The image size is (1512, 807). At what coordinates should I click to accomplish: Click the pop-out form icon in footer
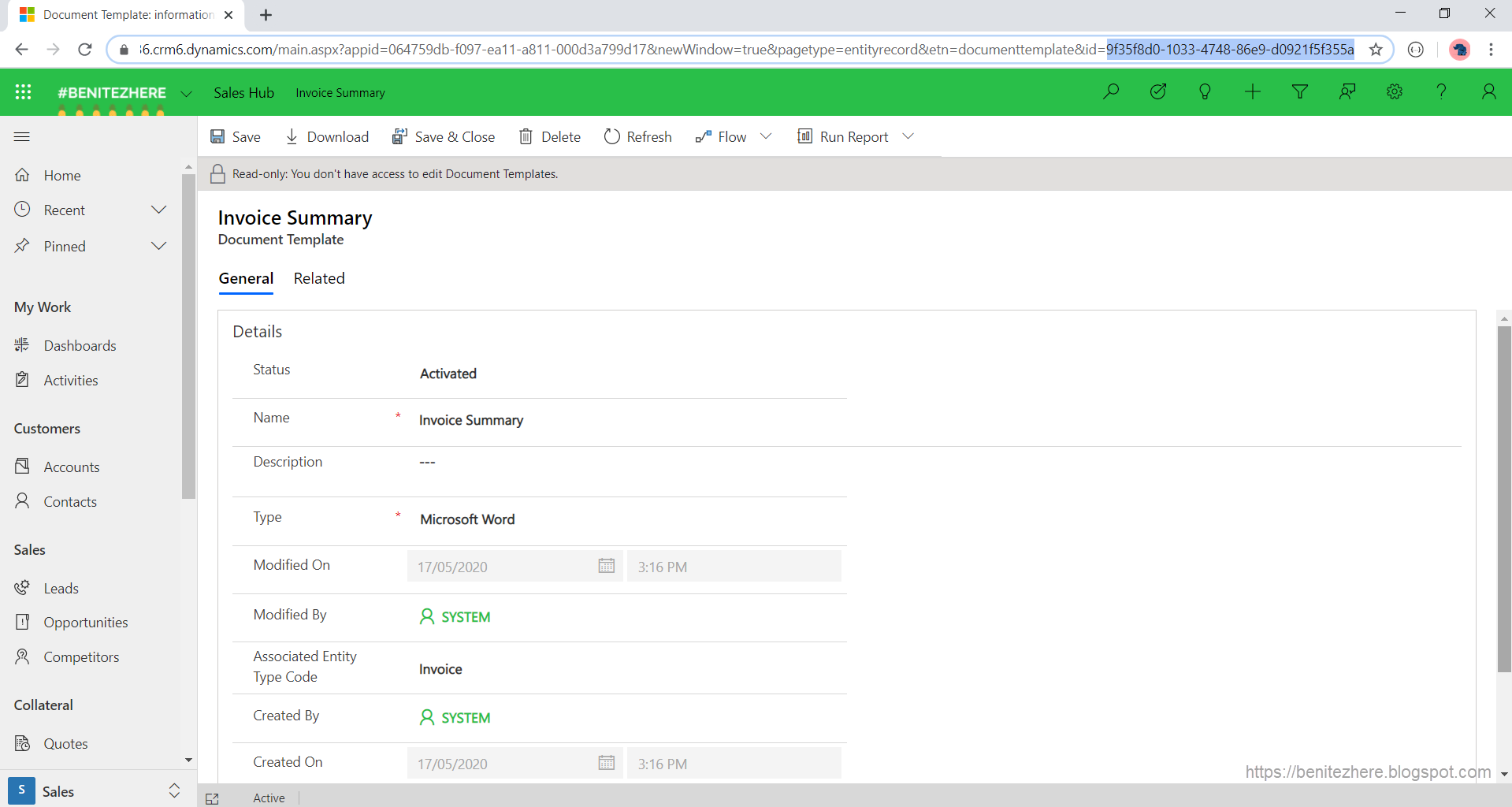point(212,798)
